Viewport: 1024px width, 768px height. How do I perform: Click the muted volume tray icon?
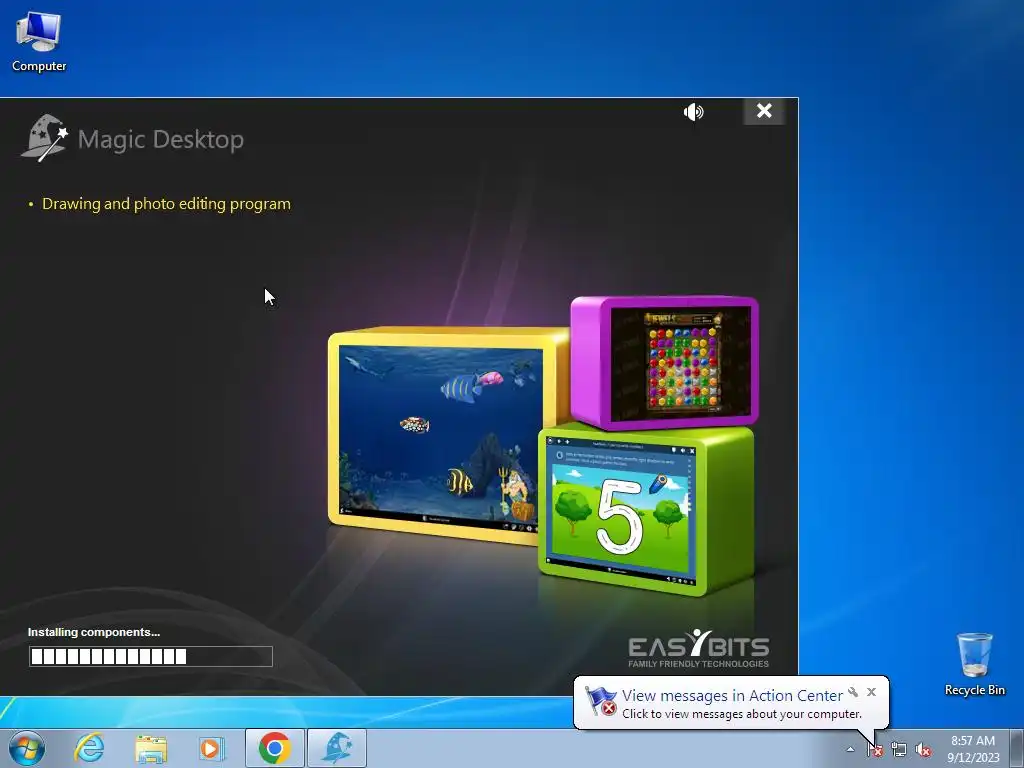click(x=923, y=750)
